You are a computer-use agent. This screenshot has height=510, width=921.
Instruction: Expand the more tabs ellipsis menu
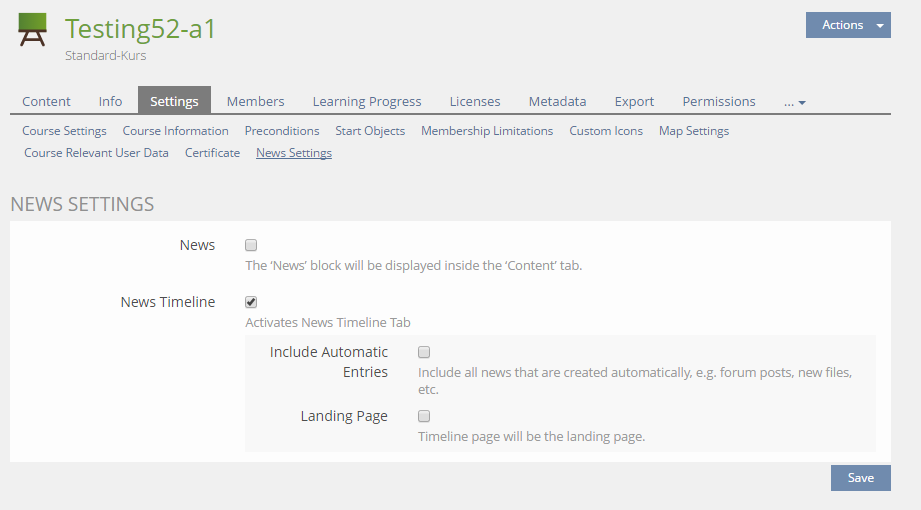tap(794, 102)
